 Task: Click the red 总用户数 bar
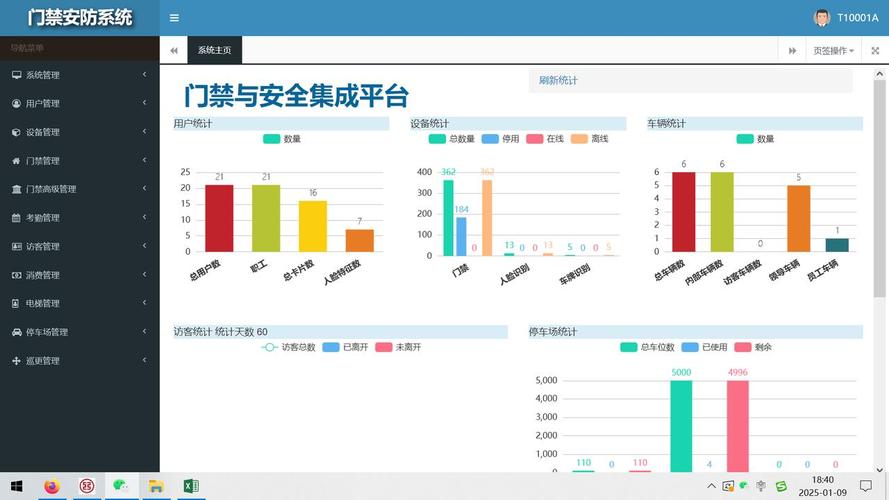(219, 218)
